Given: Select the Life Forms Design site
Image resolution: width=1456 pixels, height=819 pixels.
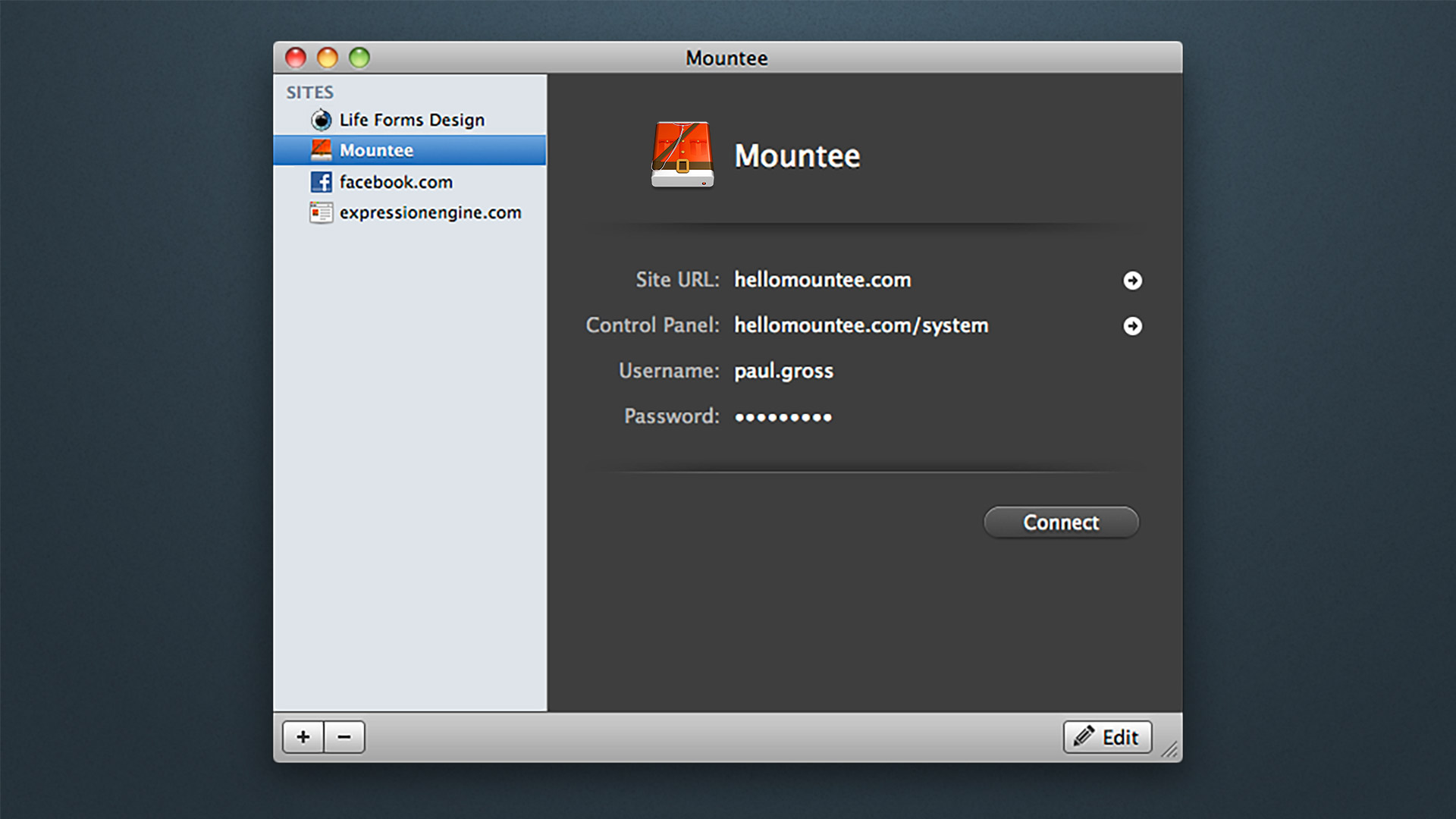Looking at the screenshot, I should tap(409, 120).
